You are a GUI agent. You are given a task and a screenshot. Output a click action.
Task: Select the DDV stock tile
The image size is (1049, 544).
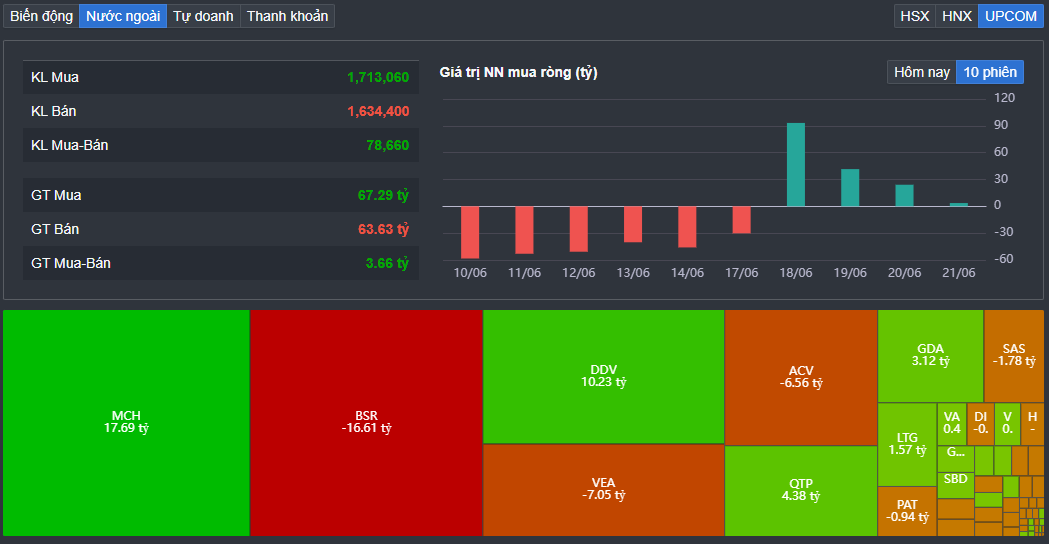(x=603, y=376)
